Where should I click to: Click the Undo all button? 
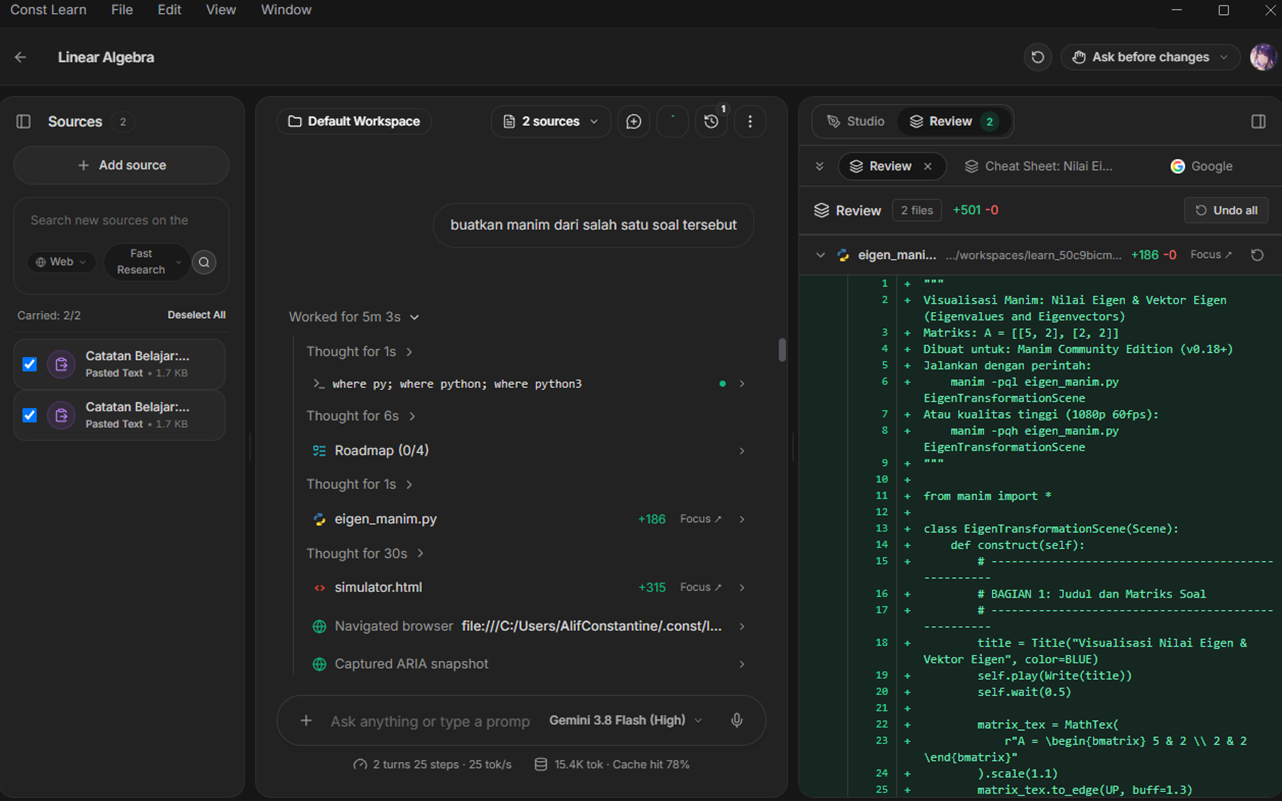pos(1226,210)
